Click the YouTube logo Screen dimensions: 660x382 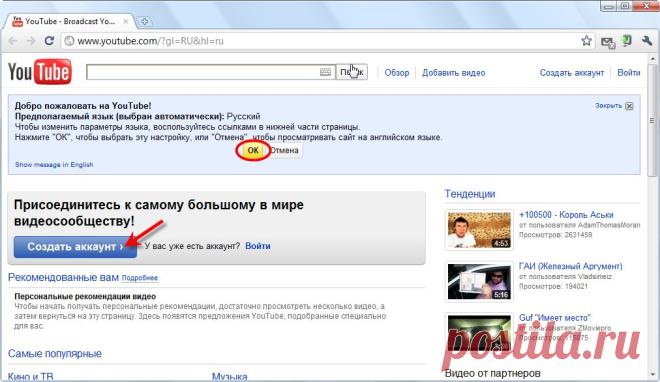[40, 72]
